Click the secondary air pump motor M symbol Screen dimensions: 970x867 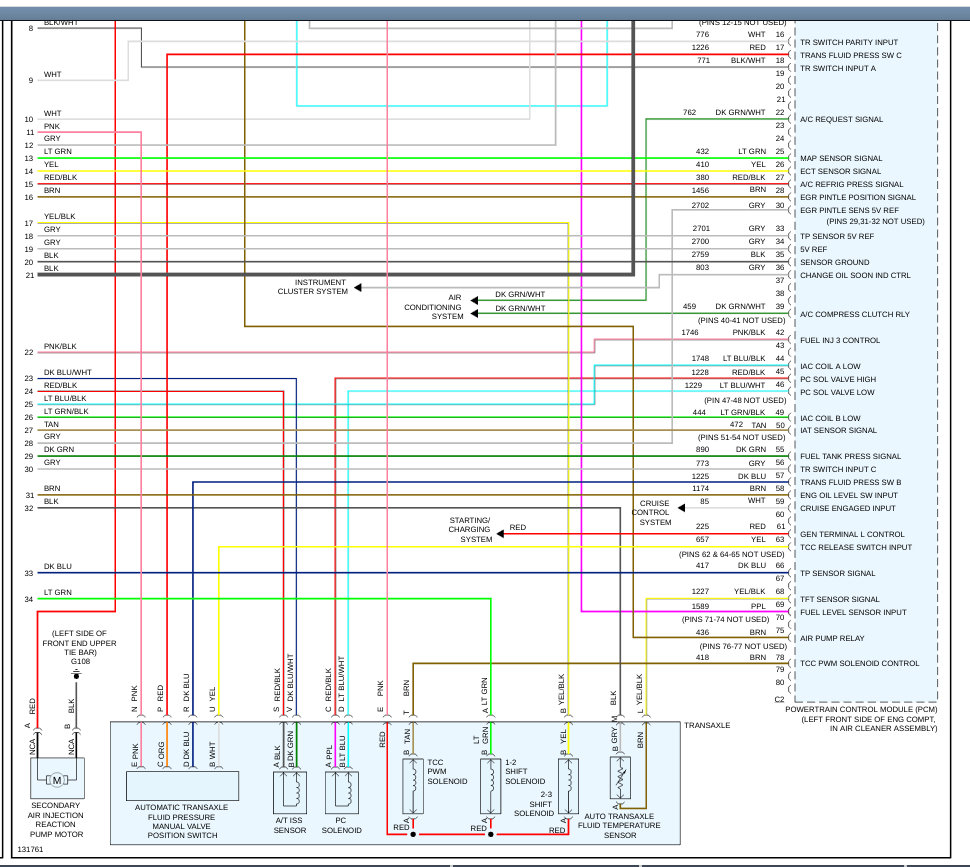coord(56,780)
